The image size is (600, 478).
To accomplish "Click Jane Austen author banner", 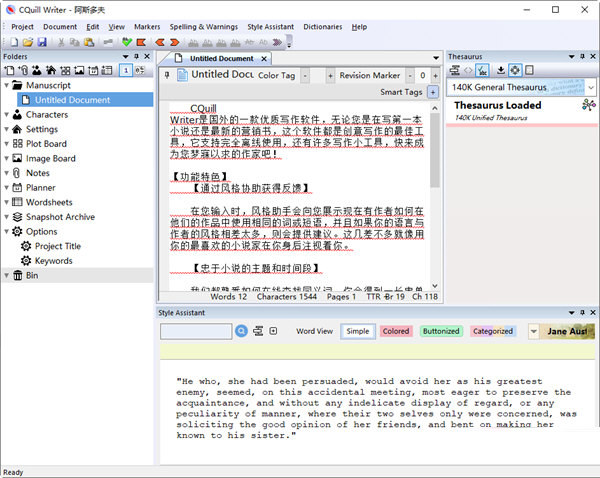I will 567,331.
